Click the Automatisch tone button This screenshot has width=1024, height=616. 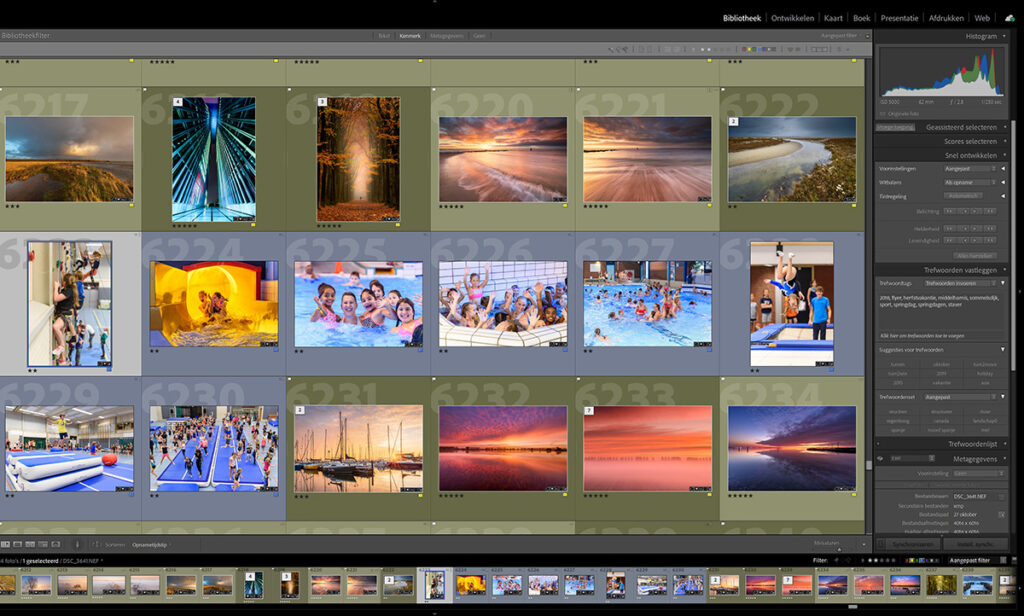click(963, 196)
